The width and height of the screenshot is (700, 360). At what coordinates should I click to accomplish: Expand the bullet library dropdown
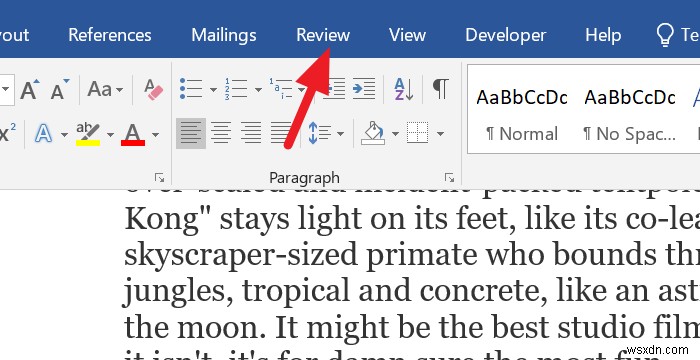coord(213,90)
